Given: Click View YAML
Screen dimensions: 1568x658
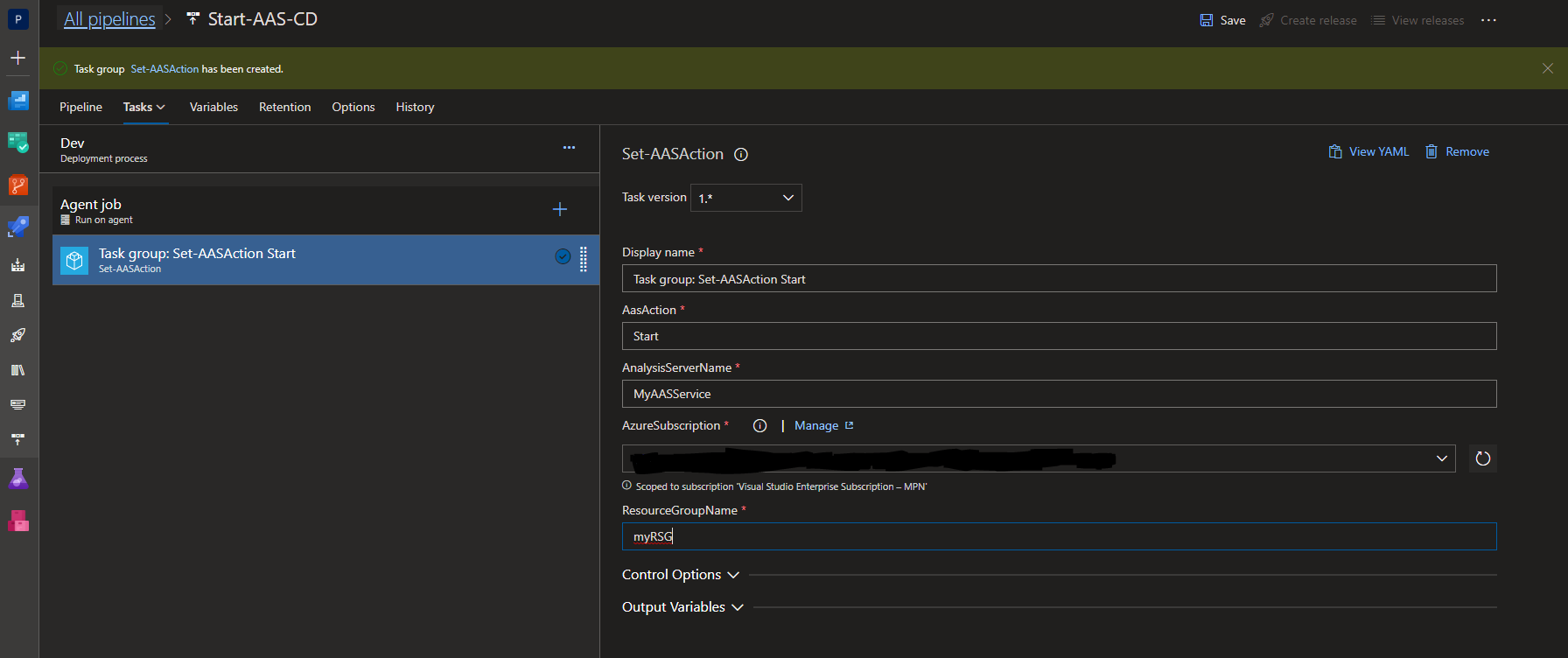Looking at the screenshot, I should (1369, 151).
